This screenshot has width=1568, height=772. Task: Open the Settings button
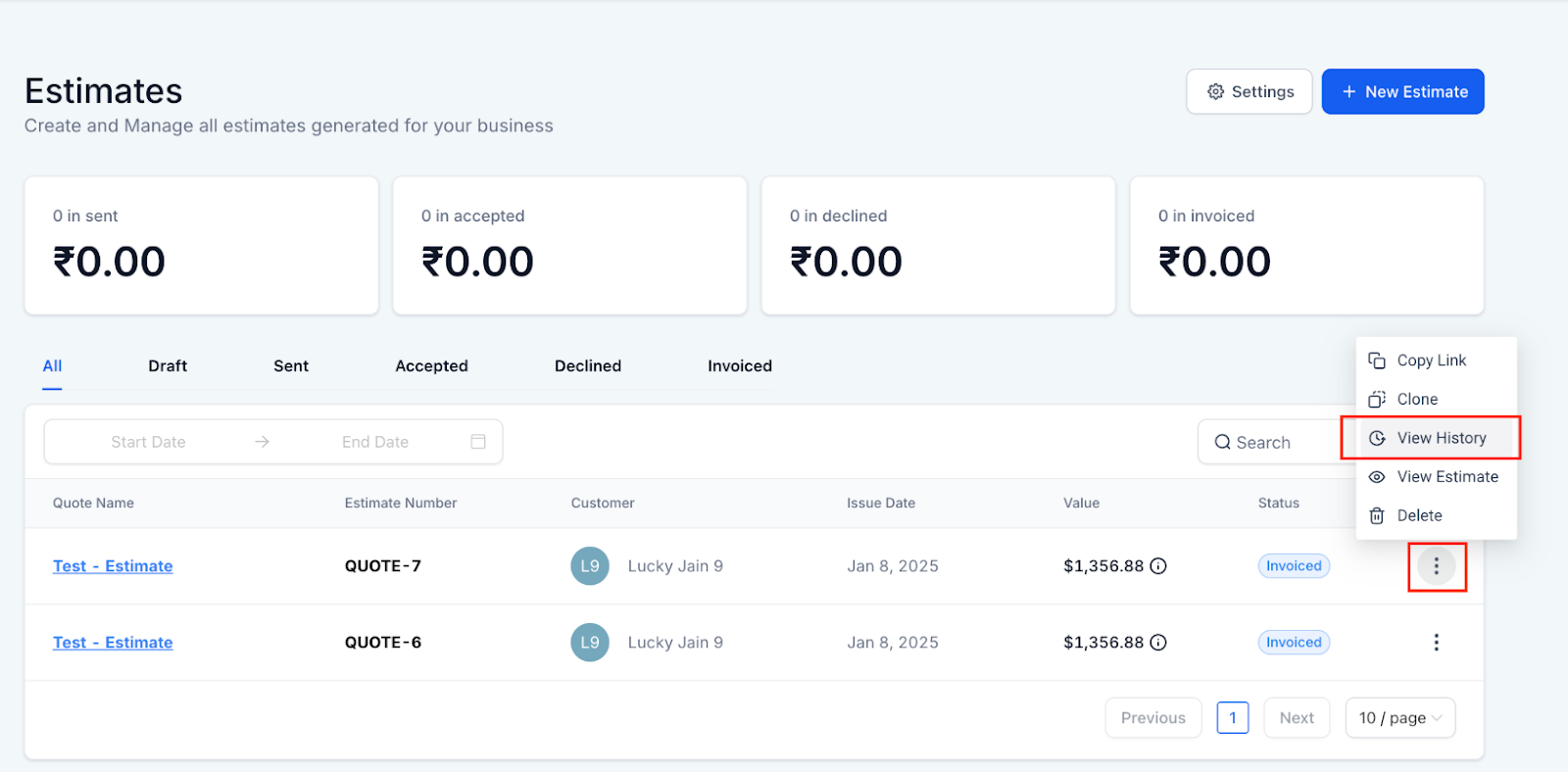[x=1249, y=92]
